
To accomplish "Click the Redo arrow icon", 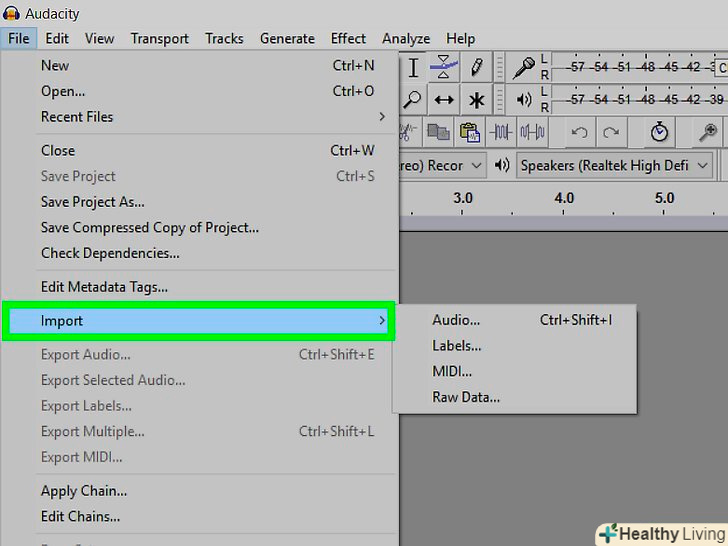I will point(611,132).
